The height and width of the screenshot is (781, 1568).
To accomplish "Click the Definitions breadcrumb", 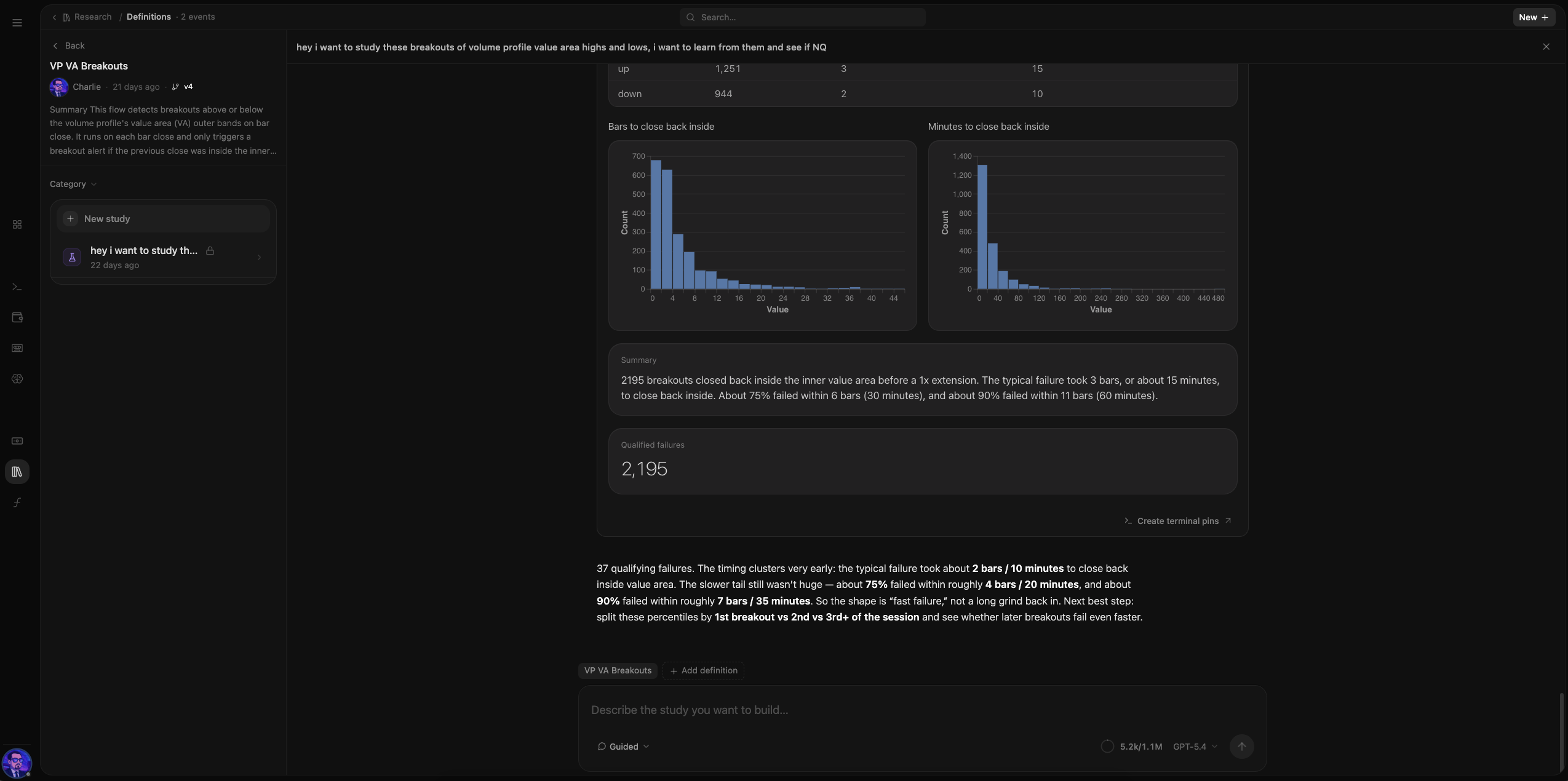I will 149,17.
